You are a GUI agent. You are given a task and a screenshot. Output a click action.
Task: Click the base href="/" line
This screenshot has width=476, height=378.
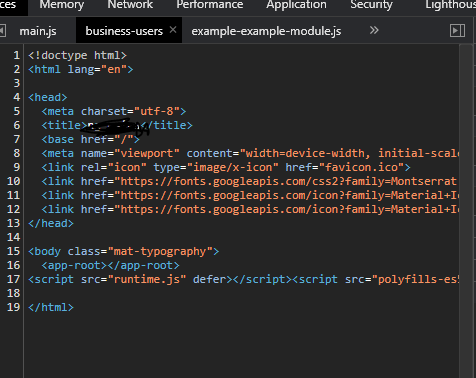[91, 139]
